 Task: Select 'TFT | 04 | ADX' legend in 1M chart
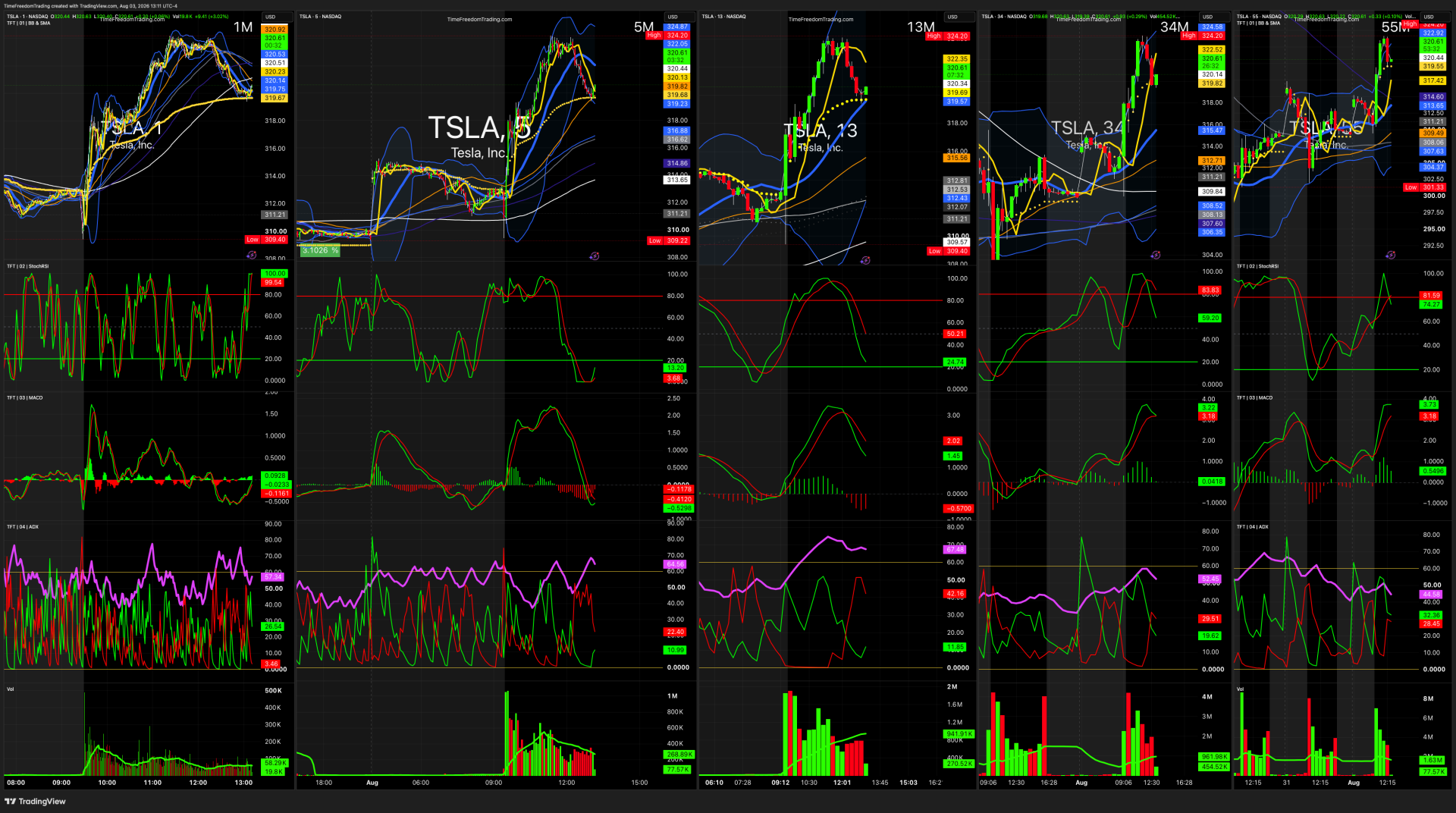point(23,526)
